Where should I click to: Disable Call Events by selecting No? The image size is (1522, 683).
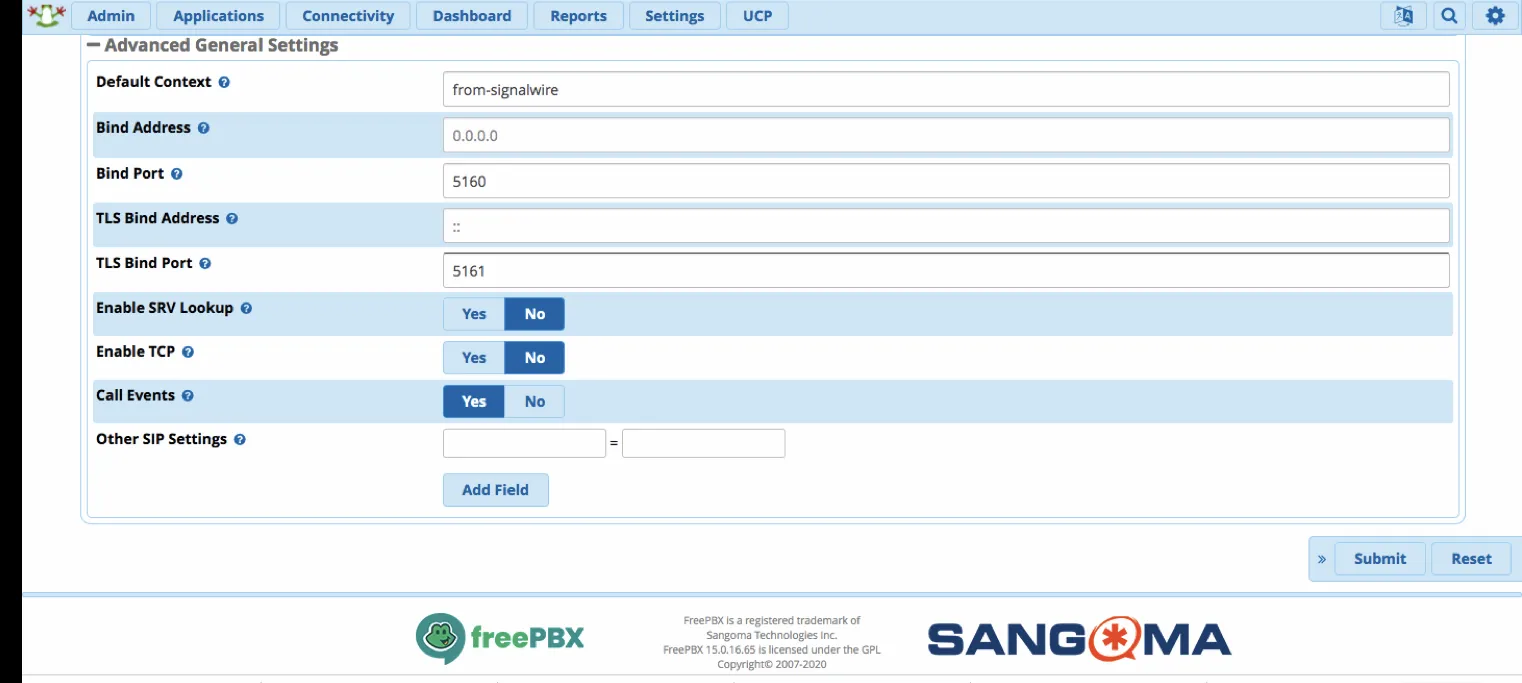(534, 401)
